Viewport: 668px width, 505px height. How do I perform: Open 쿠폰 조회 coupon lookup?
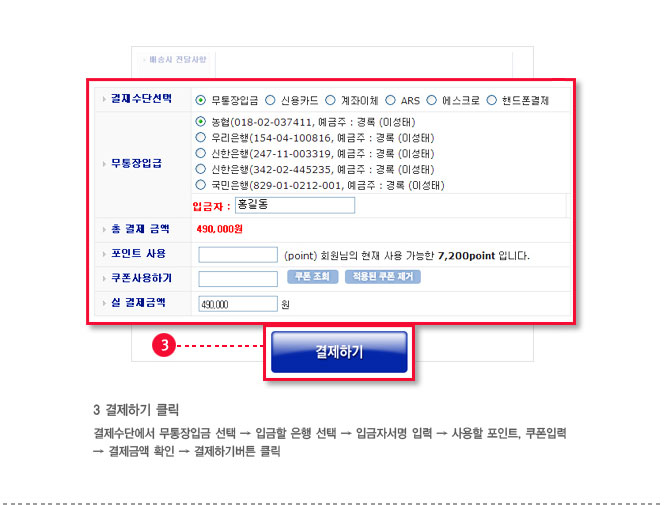click(x=313, y=277)
